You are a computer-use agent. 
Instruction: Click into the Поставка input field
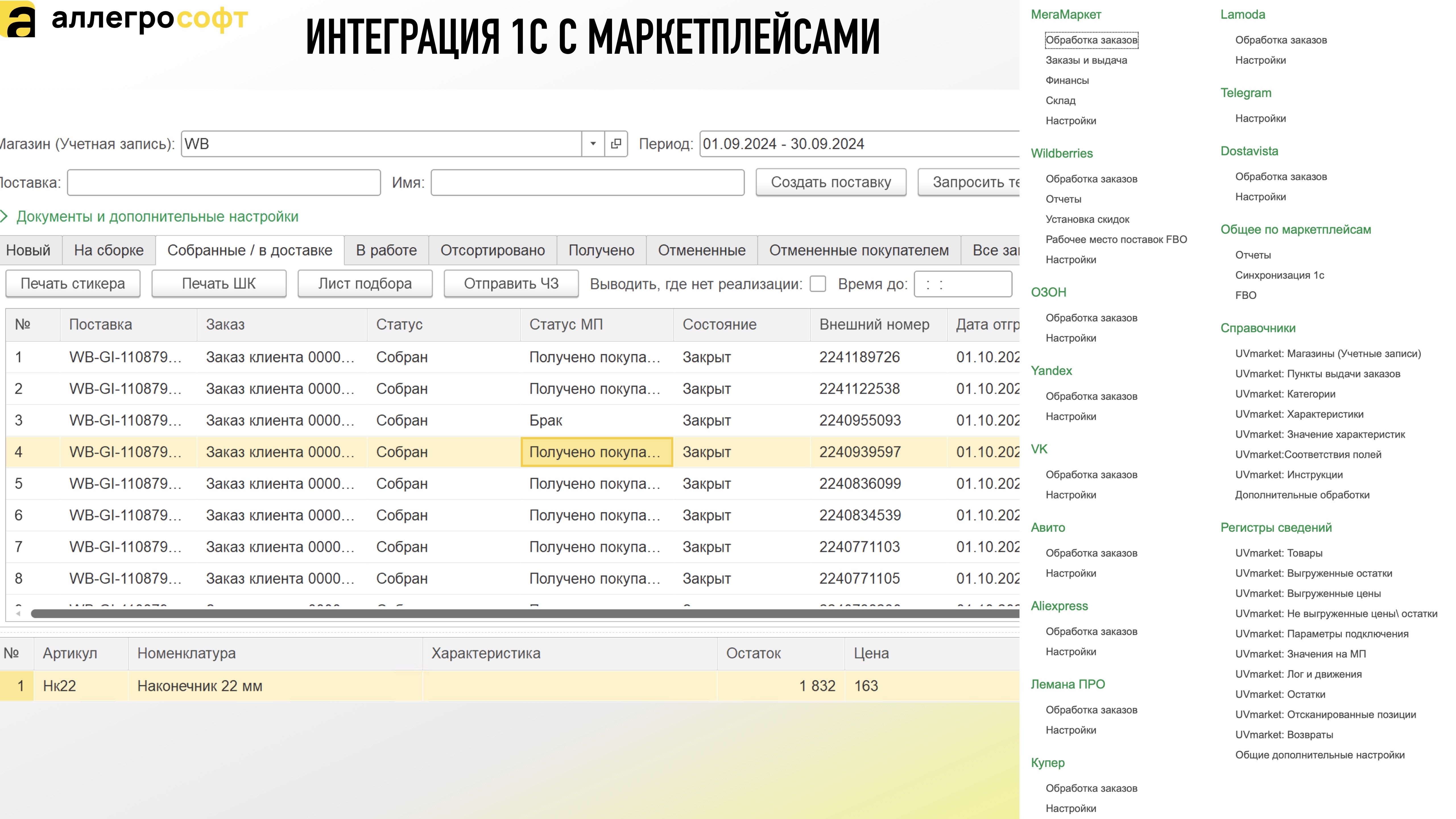coord(224,183)
